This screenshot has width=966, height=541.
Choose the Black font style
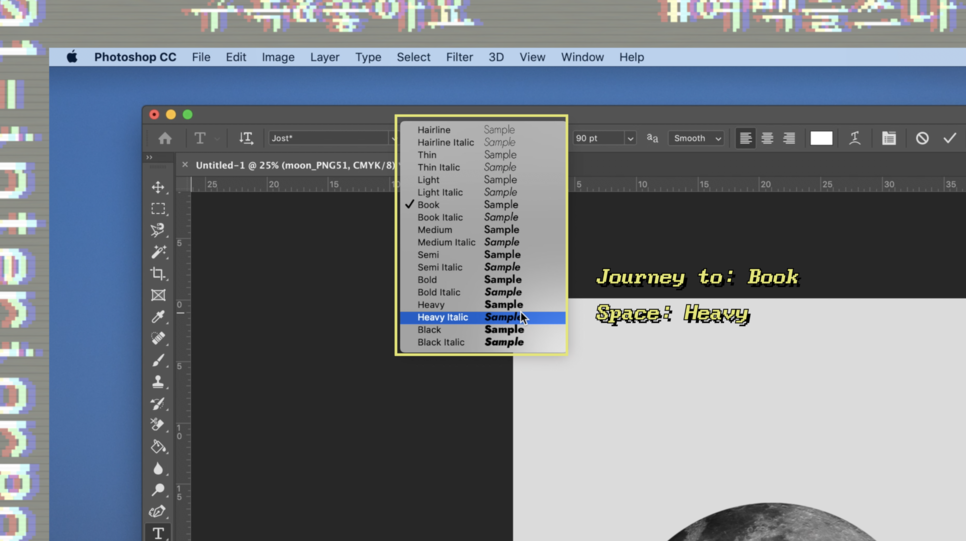click(482, 330)
